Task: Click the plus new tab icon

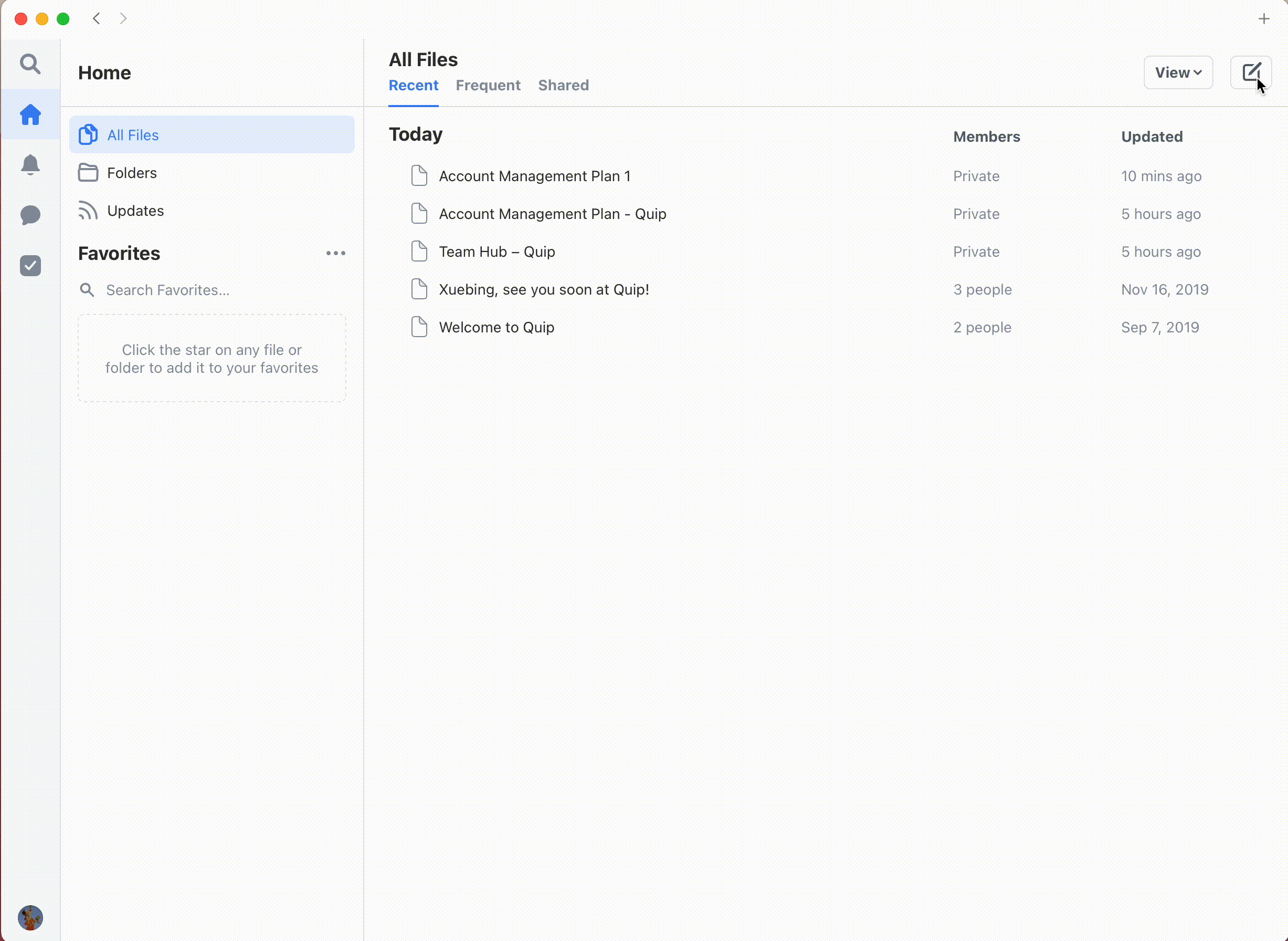Action: (x=1263, y=19)
